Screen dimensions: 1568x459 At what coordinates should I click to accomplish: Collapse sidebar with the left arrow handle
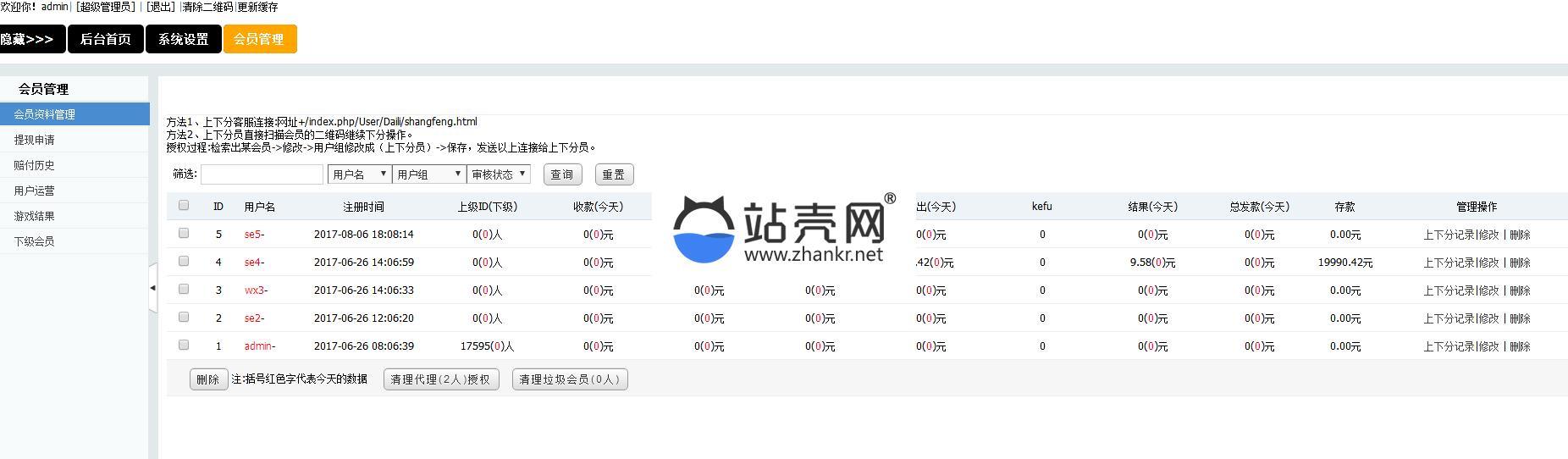[x=152, y=288]
